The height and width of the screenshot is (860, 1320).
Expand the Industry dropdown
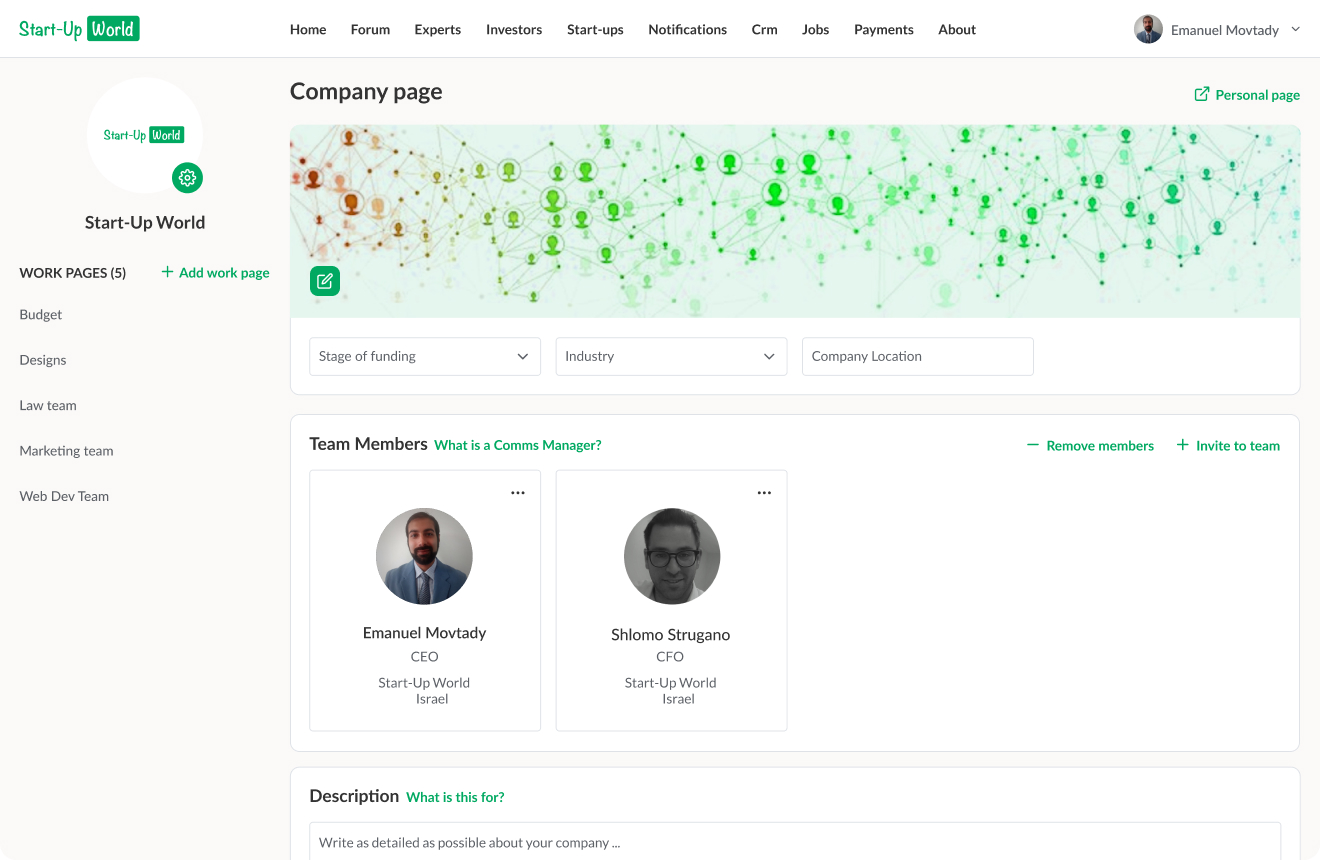click(671, 356)
